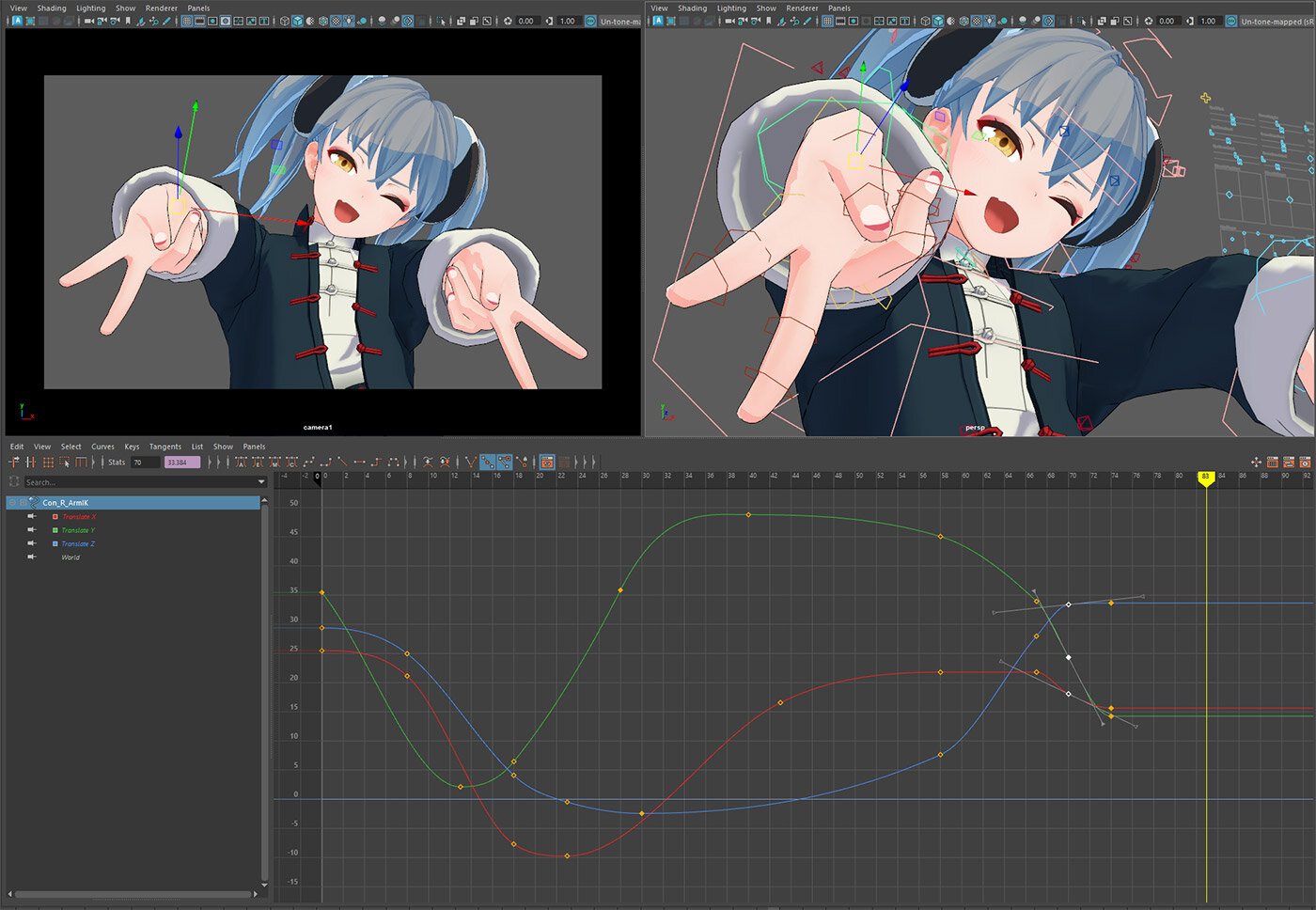Click Translate X red color swatch
This screenshot has height=910, width=1316.
pyautogui.click(x=55, y=516)
